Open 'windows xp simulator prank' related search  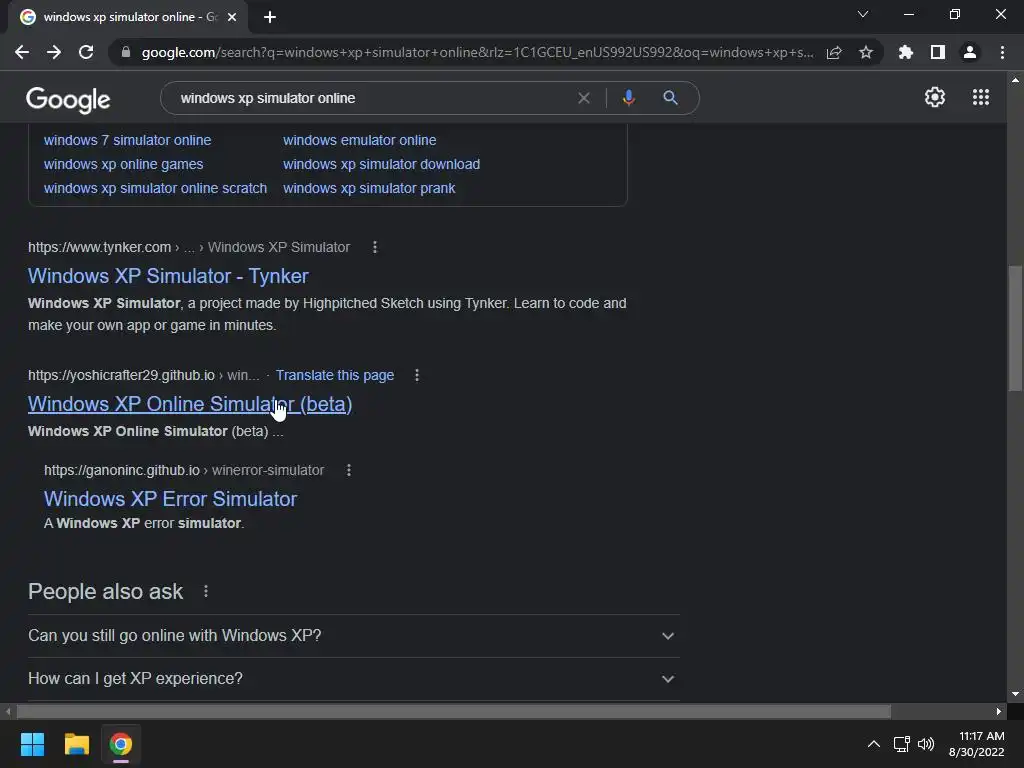[x=369, y=189]
